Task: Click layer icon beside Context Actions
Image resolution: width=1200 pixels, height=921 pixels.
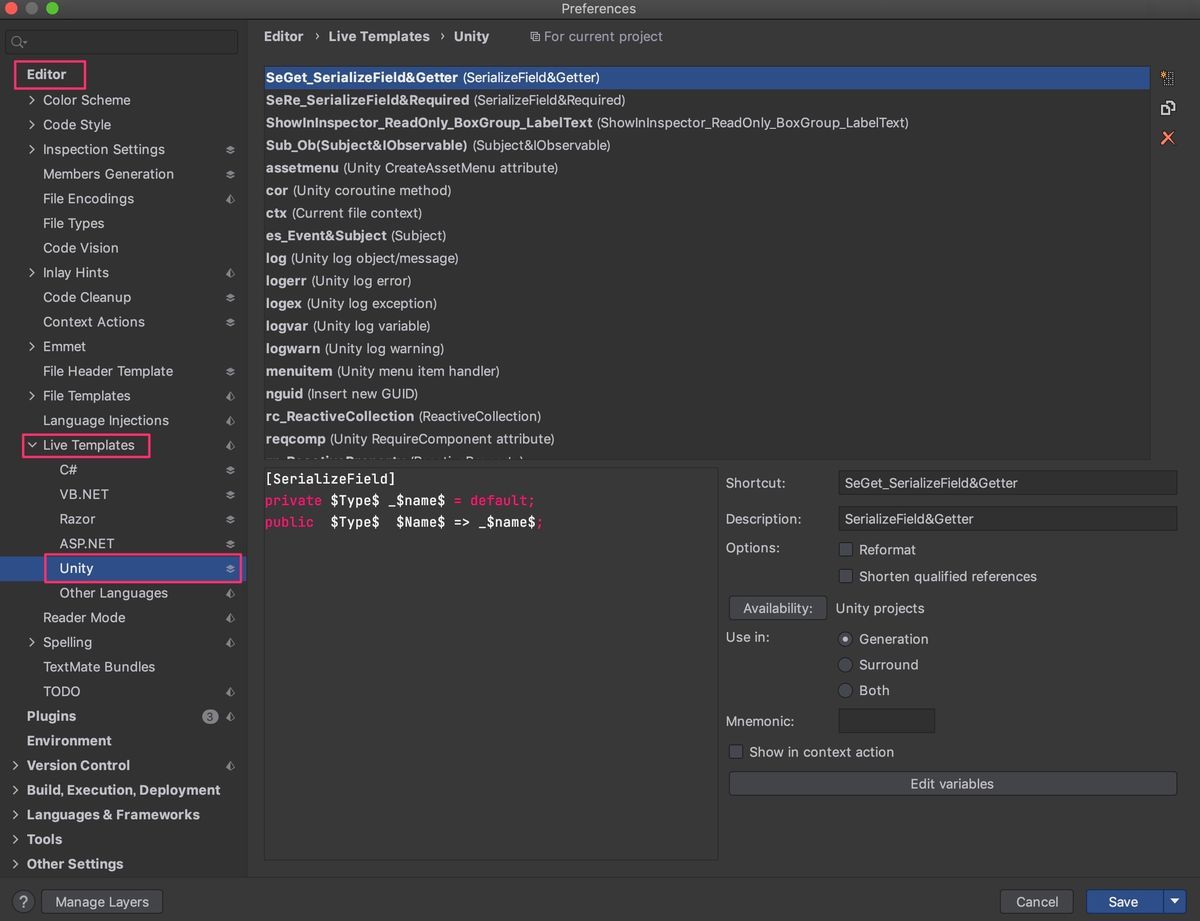Action: click(230, 322)
